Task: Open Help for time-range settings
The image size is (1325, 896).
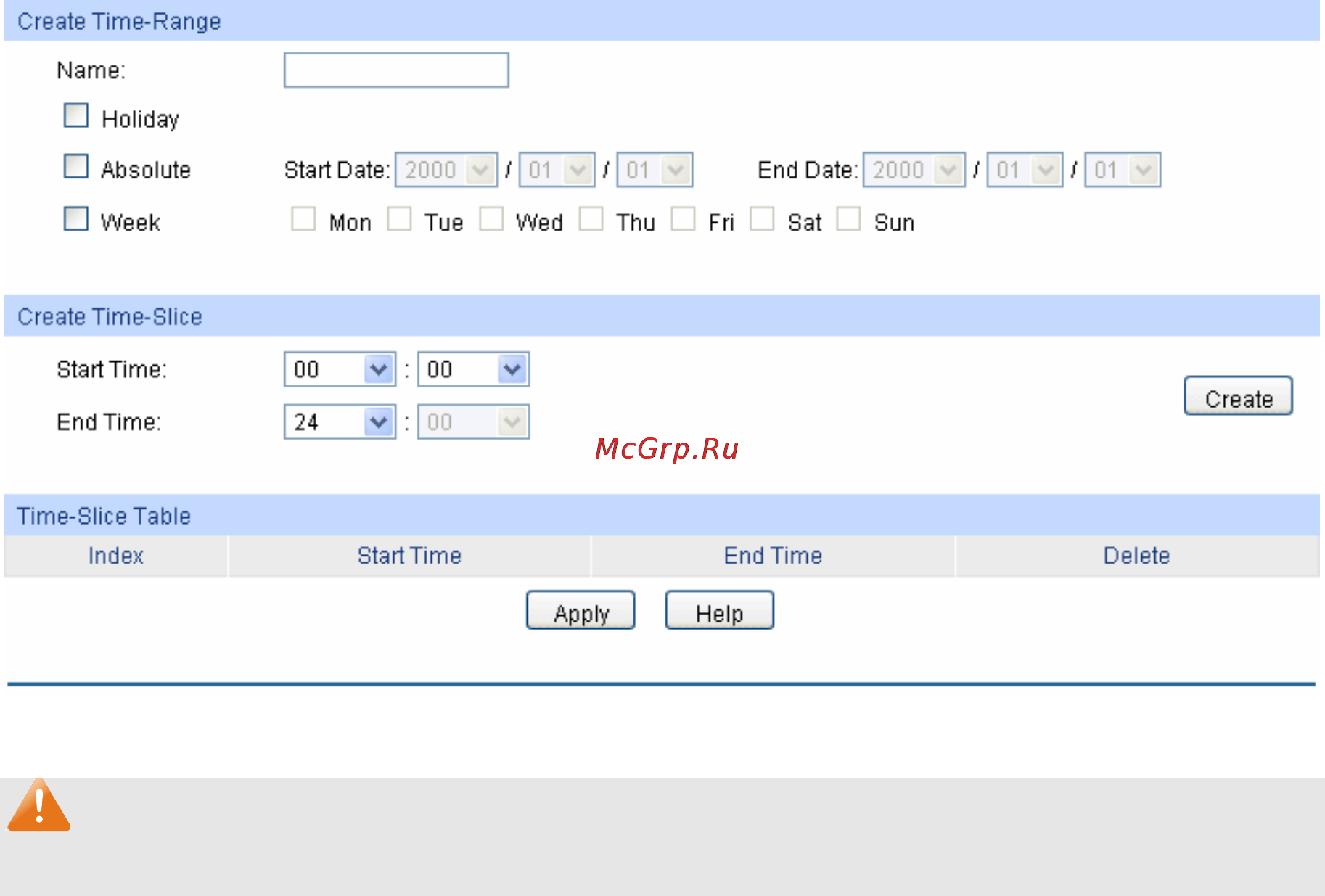Action: click(720, 610)
